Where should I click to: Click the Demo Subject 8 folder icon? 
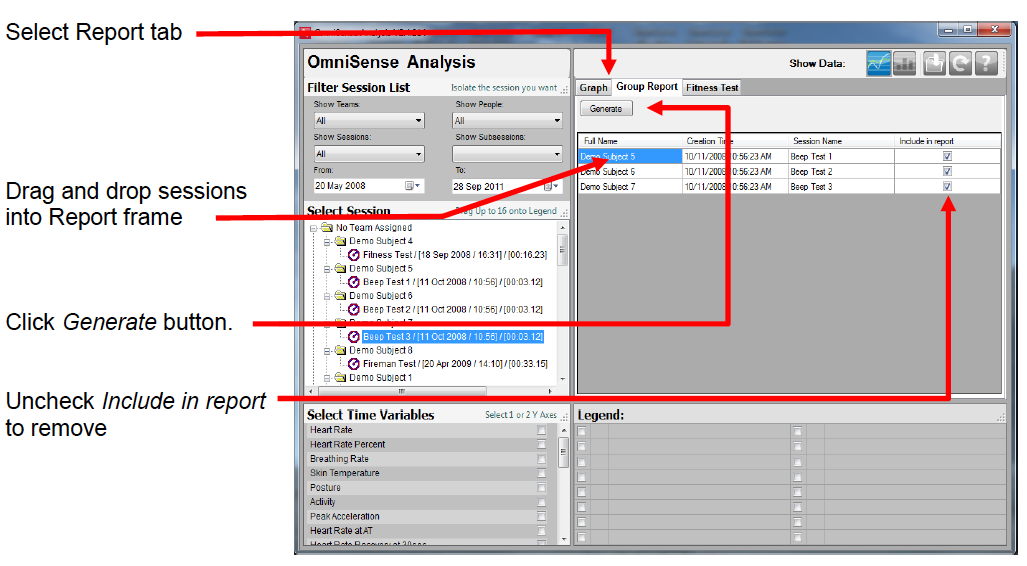pos(340,350)
